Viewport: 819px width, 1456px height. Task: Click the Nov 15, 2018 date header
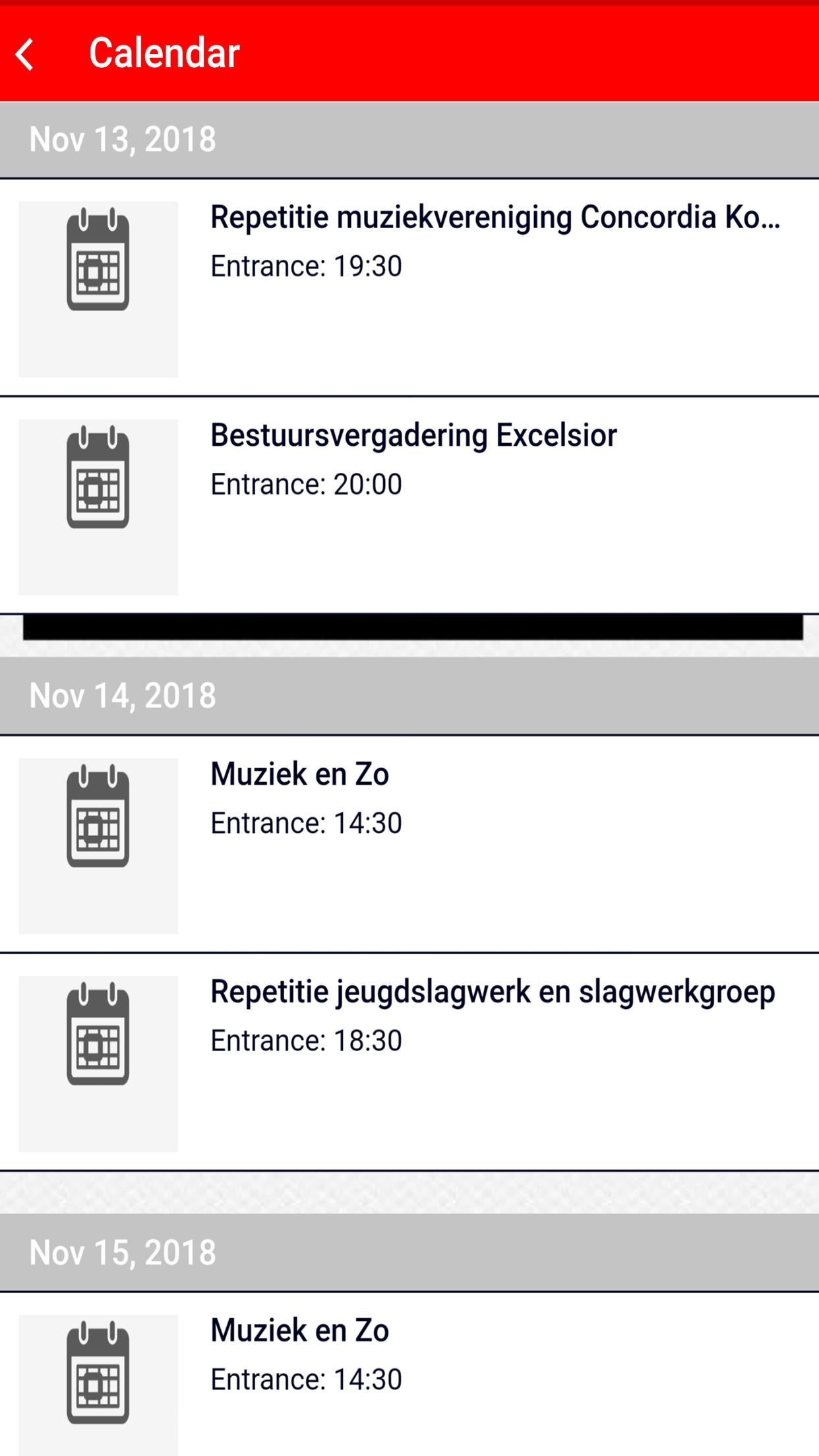(x=123, y=1252)
